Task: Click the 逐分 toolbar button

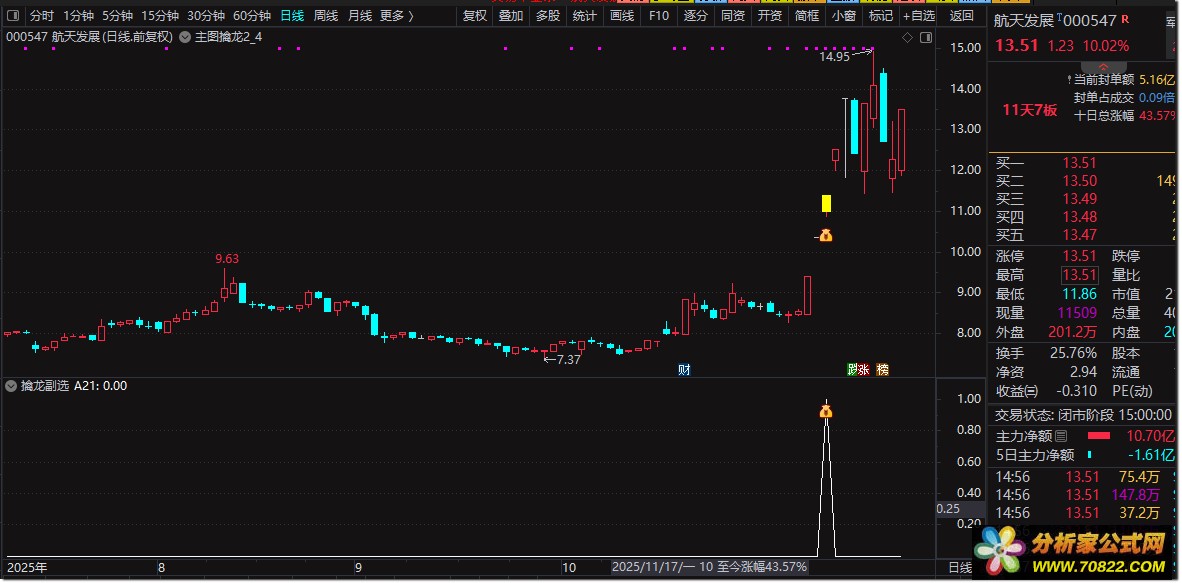Action: tap(696, 15)
